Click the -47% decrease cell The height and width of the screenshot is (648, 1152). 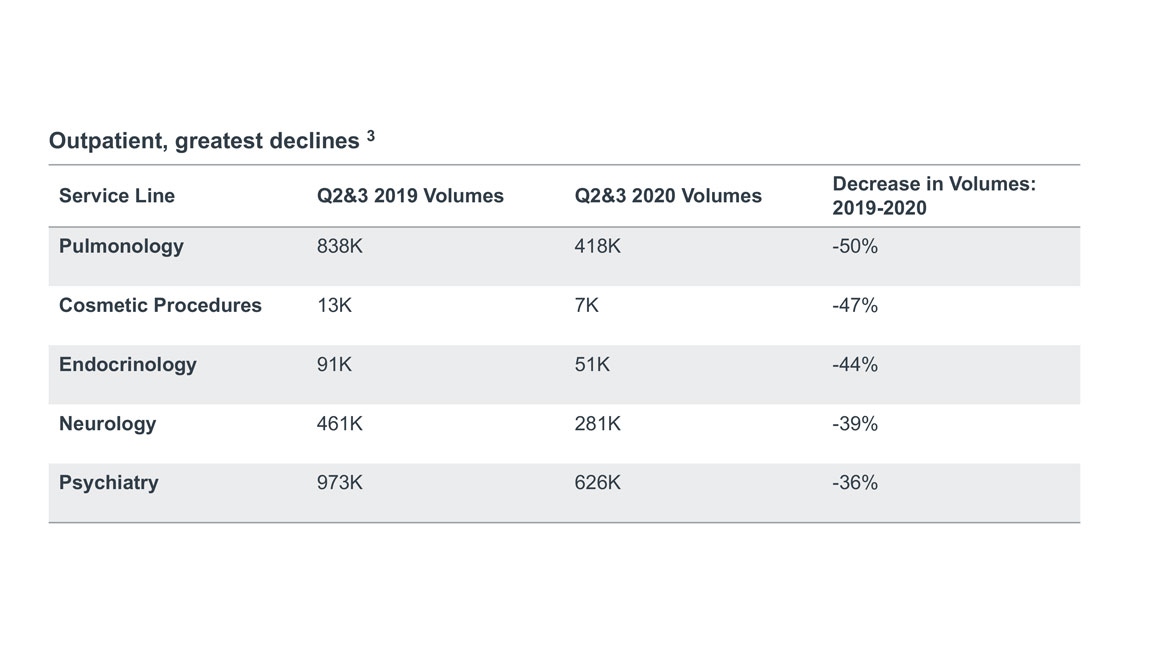click(854, 305)
